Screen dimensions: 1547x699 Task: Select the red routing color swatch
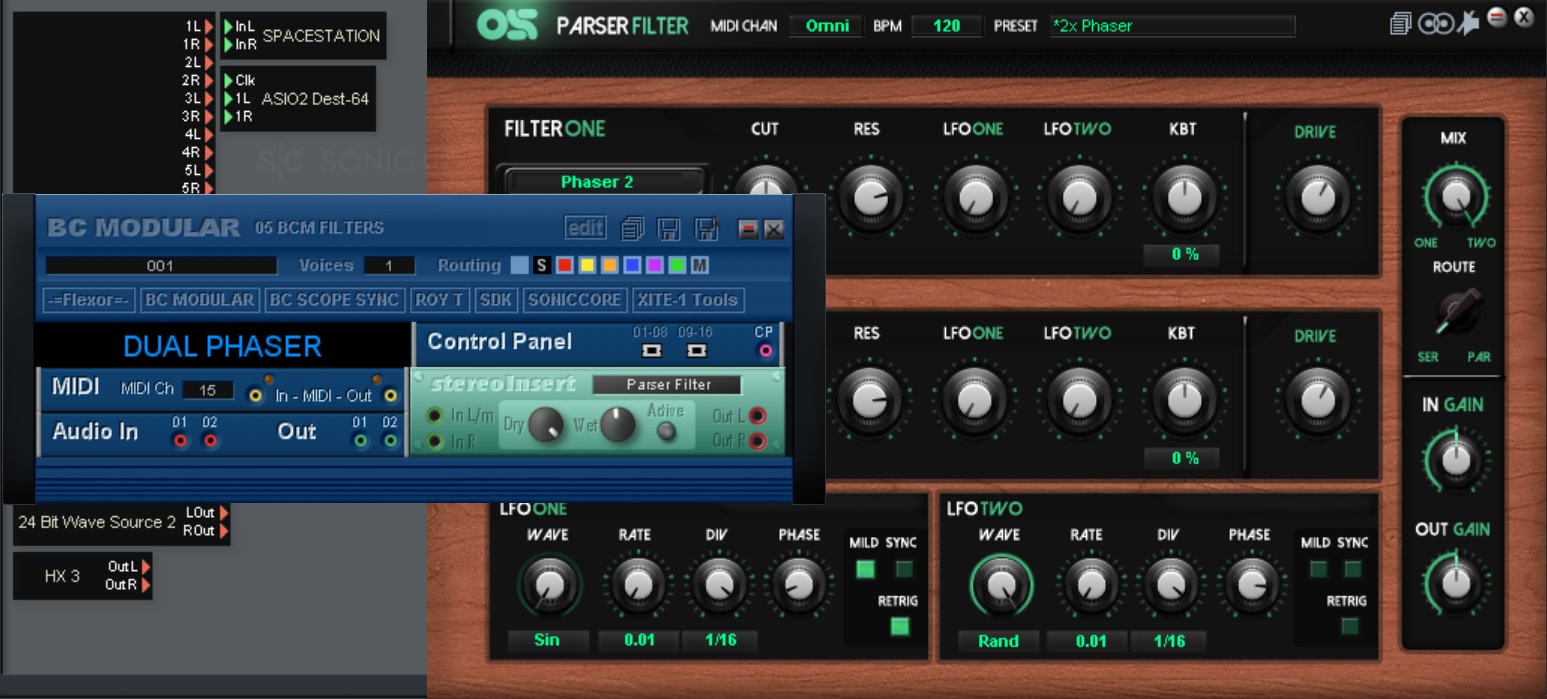coord(565,265)
